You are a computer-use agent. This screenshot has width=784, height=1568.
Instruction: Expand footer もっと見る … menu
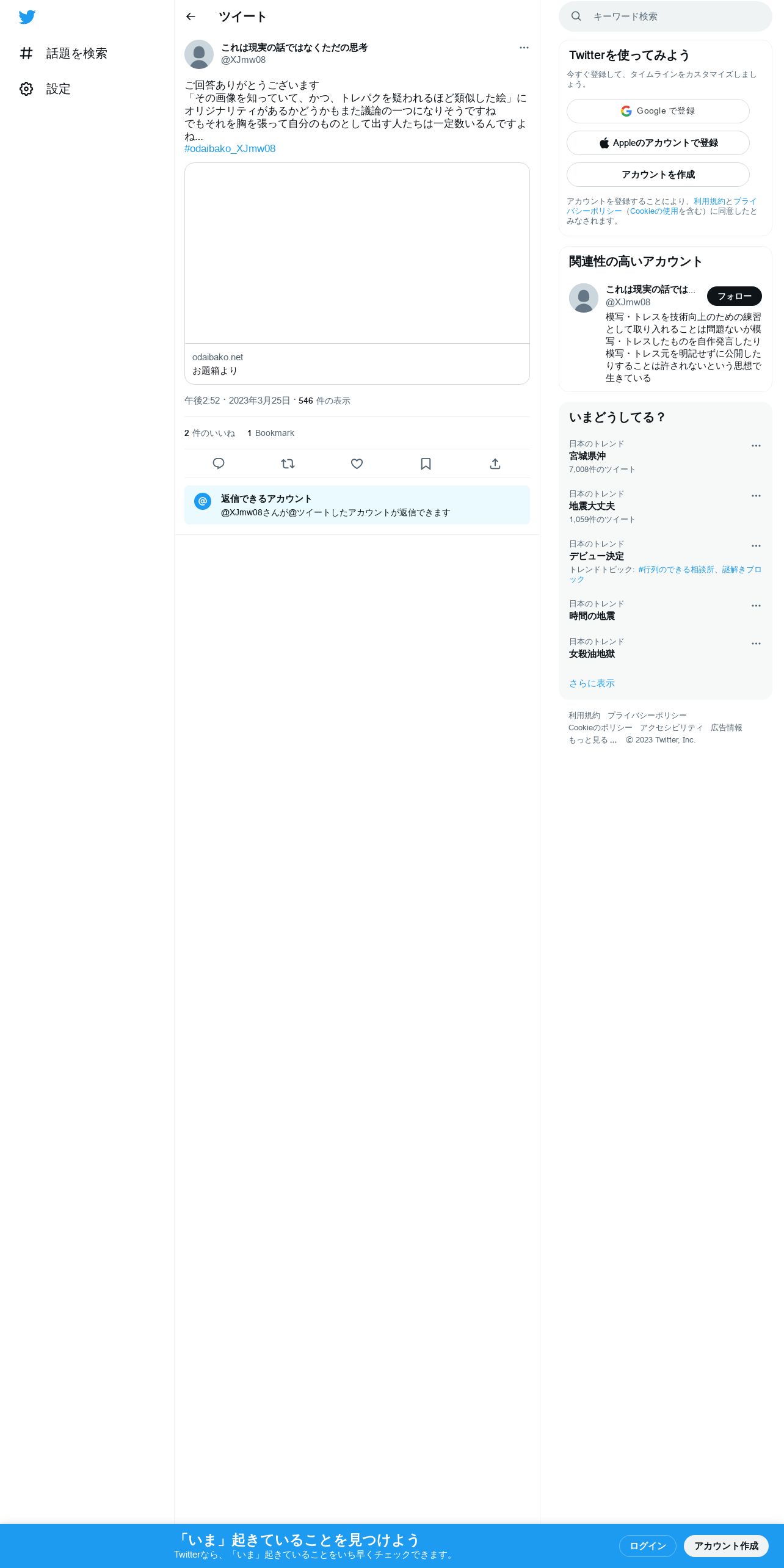coord(593,739)
